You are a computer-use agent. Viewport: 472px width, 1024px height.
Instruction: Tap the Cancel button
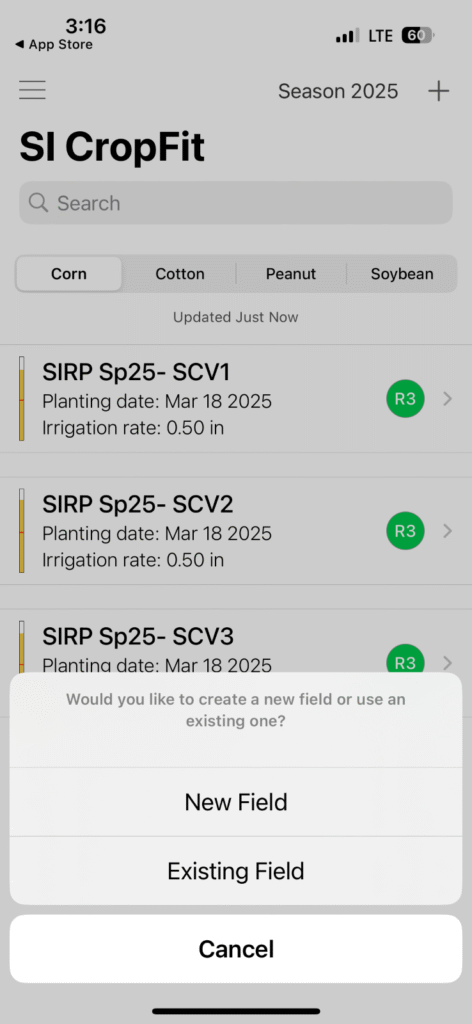(x=236, y=949)
